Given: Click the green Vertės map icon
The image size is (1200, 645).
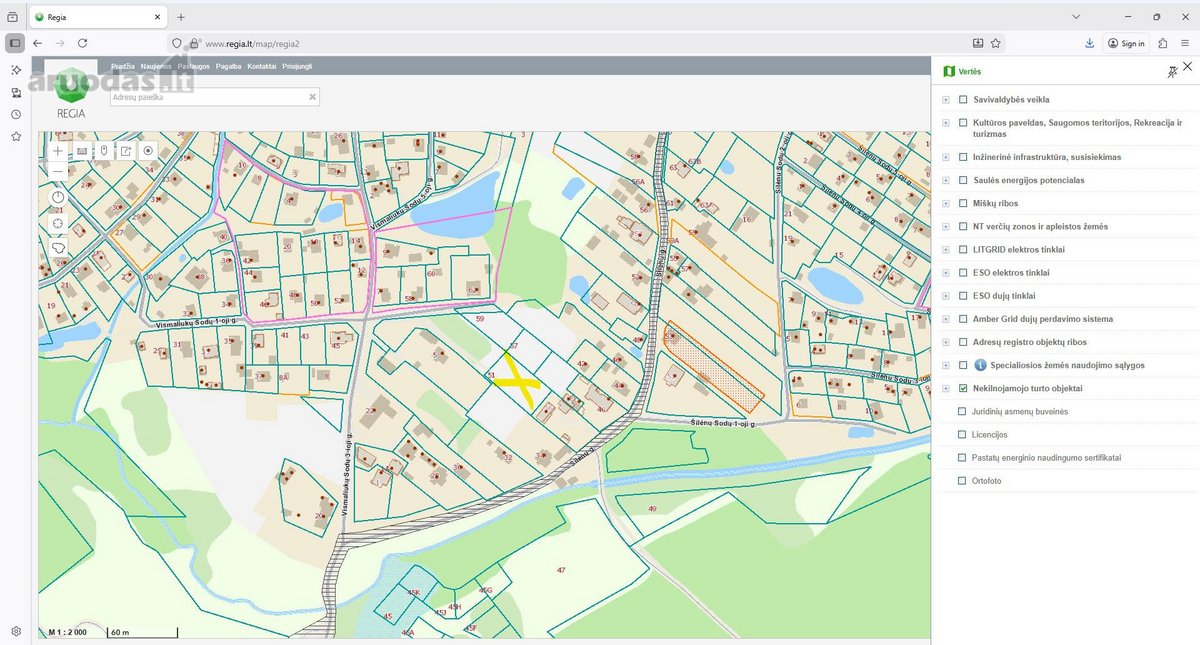Looking at the screenshot, I should pyautogui.click(x=949, y=72).
